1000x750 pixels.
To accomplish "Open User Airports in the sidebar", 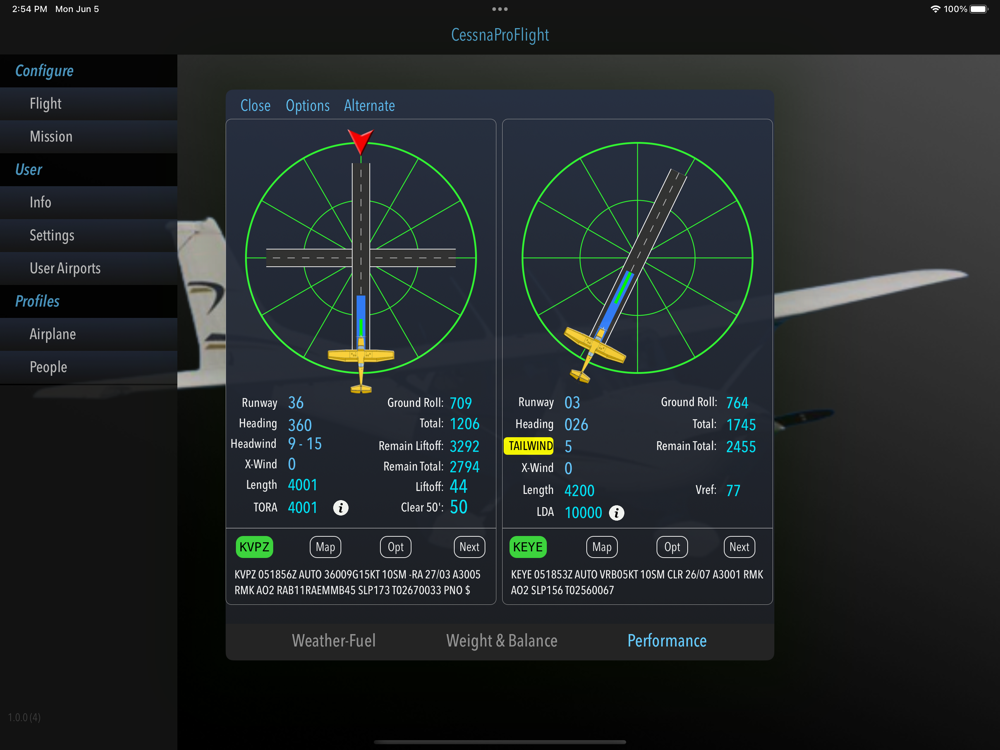I will (x=89, y=268).
